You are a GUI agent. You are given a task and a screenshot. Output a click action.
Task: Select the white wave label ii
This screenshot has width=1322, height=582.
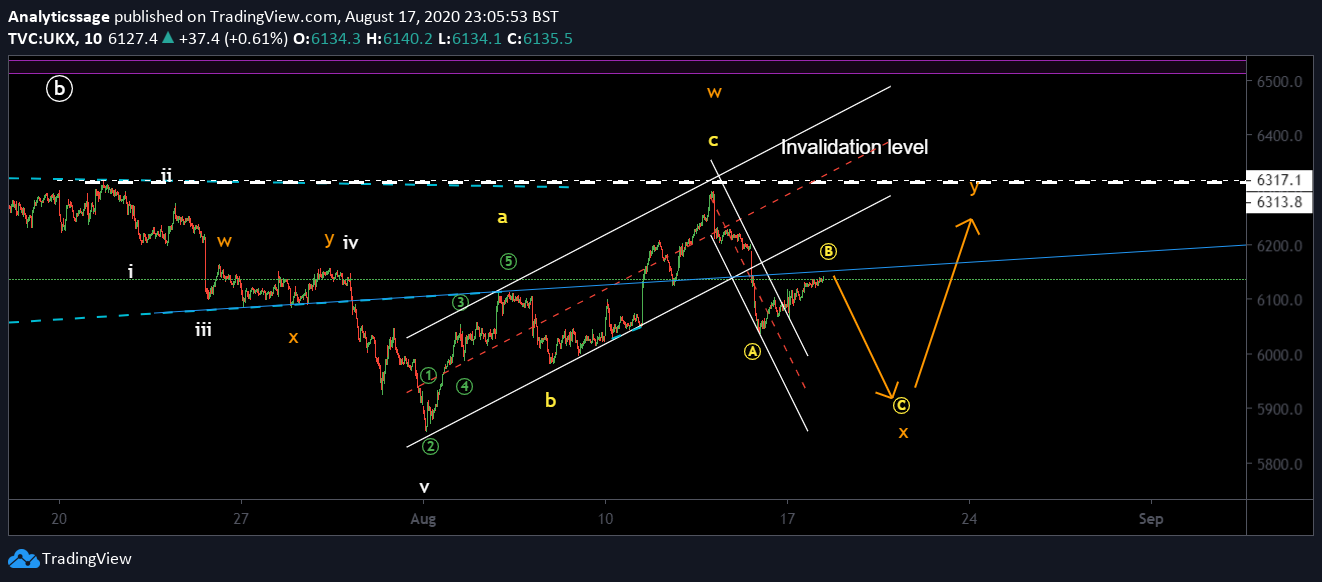167,177
